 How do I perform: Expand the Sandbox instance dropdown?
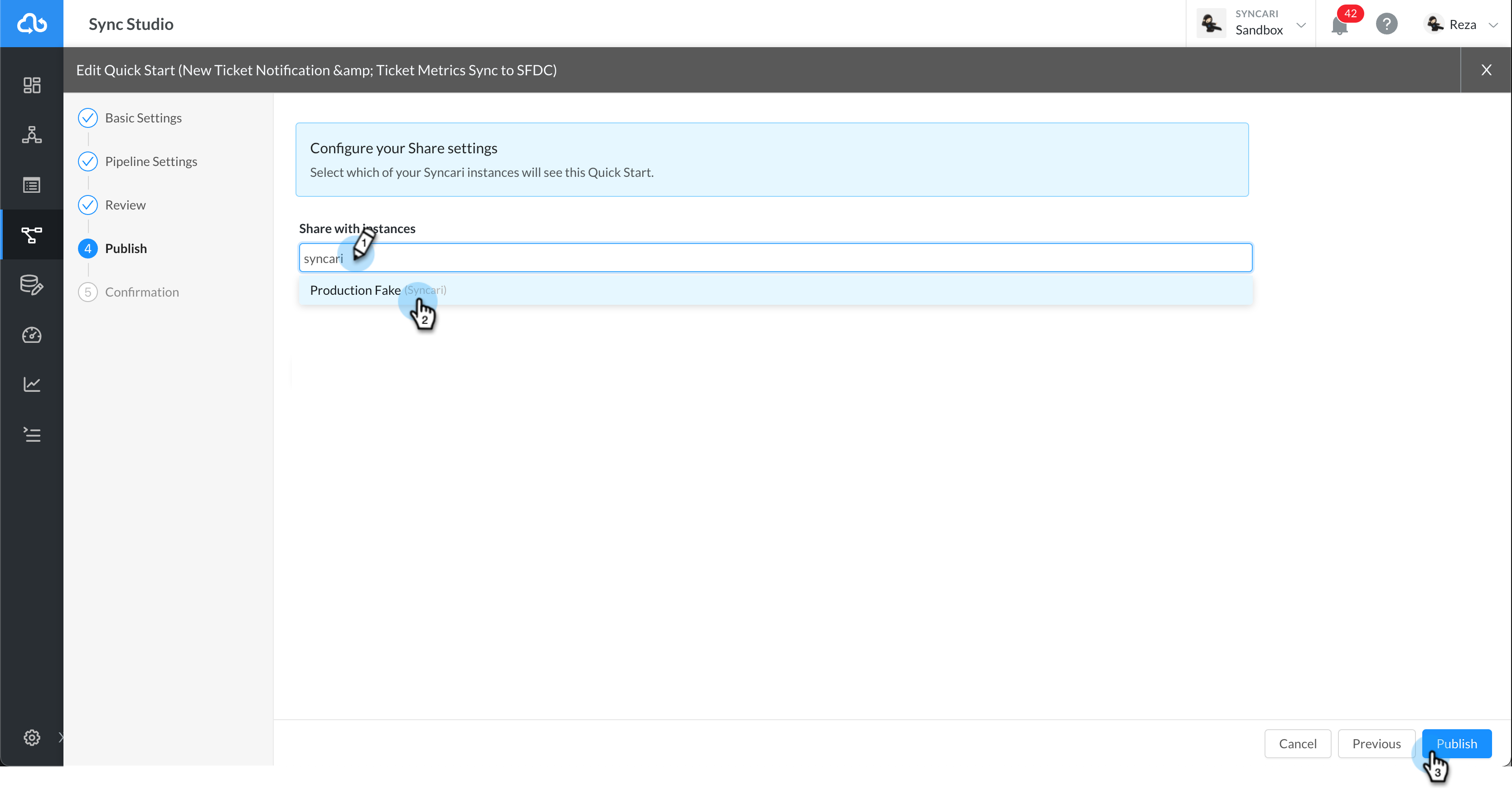point(1302,24)
